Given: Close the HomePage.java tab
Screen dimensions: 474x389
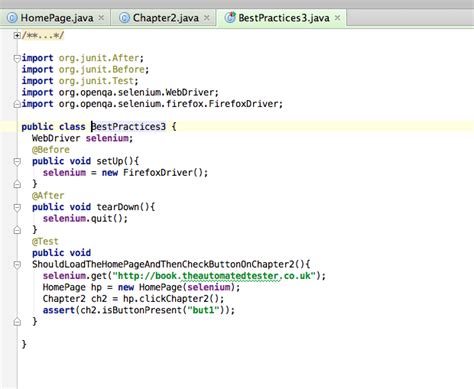Looking at the screenshot, I should pyautogui.click(x=101, y=18).
